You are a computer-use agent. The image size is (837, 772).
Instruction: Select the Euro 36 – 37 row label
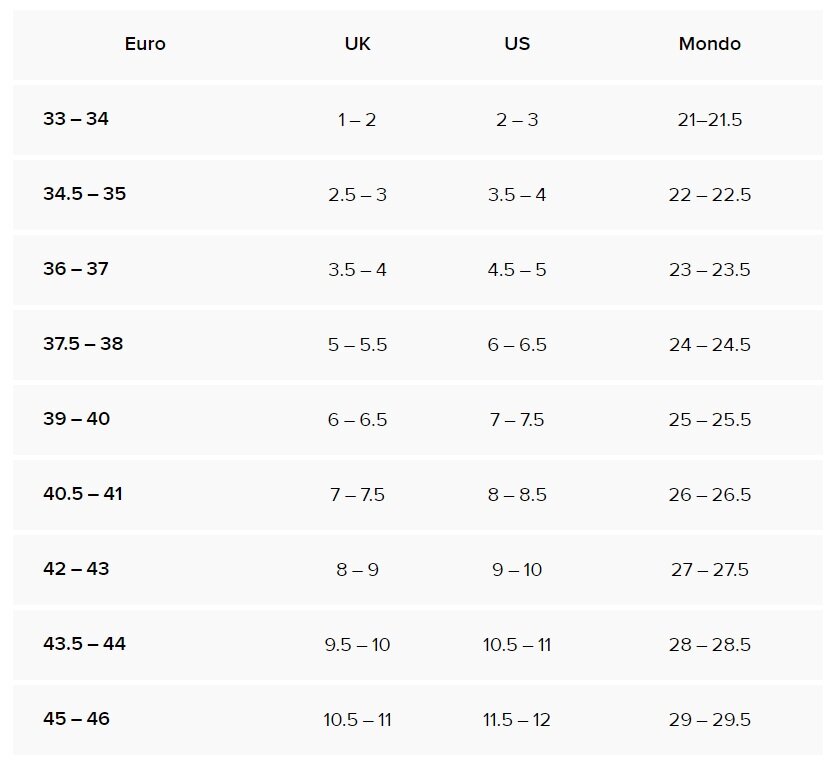coord(76,269)
